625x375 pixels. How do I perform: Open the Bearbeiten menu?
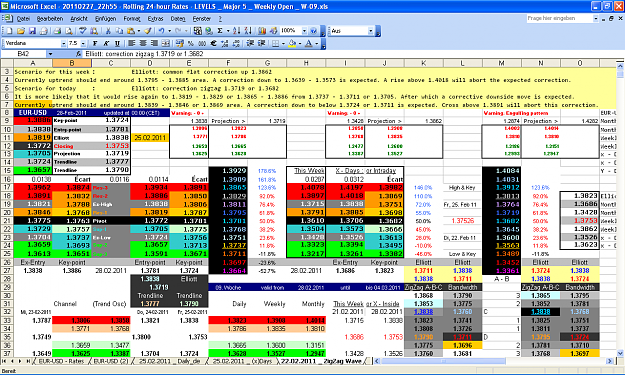[50, 18]
